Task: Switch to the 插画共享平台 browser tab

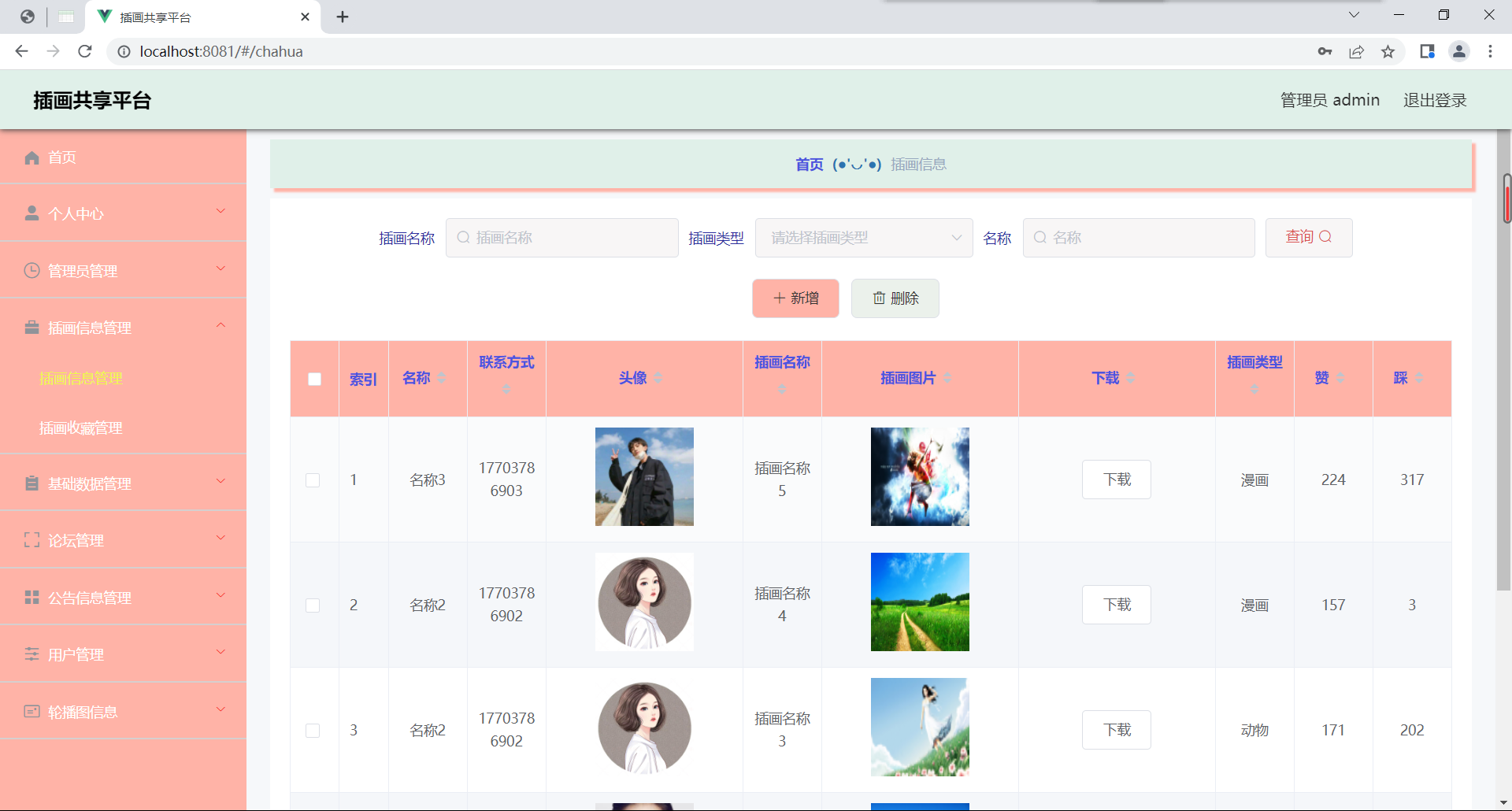Action: [203, 17]
